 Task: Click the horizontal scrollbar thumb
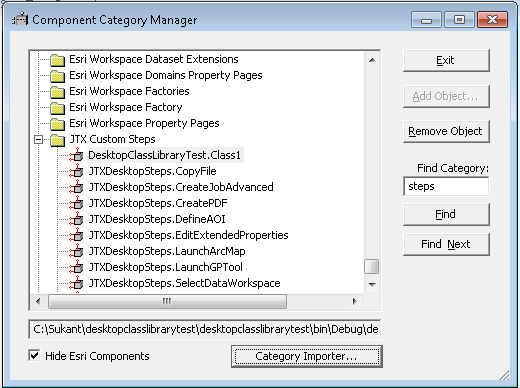click(x=167, y=302)
